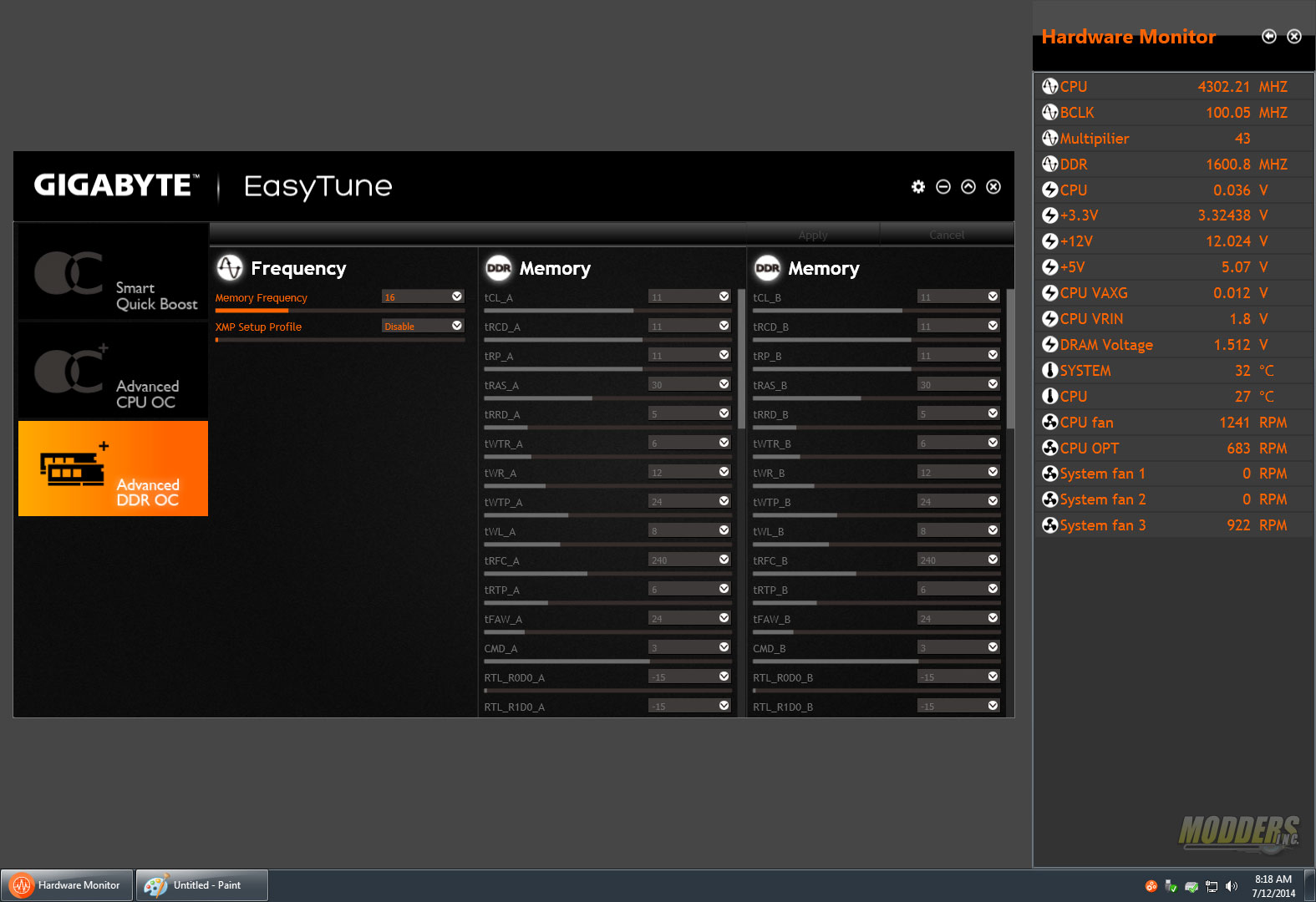Expand the tWTR_B value dropdown
Image resolution: width=1316 pixels, height=902 pixels.
[958, 443]
